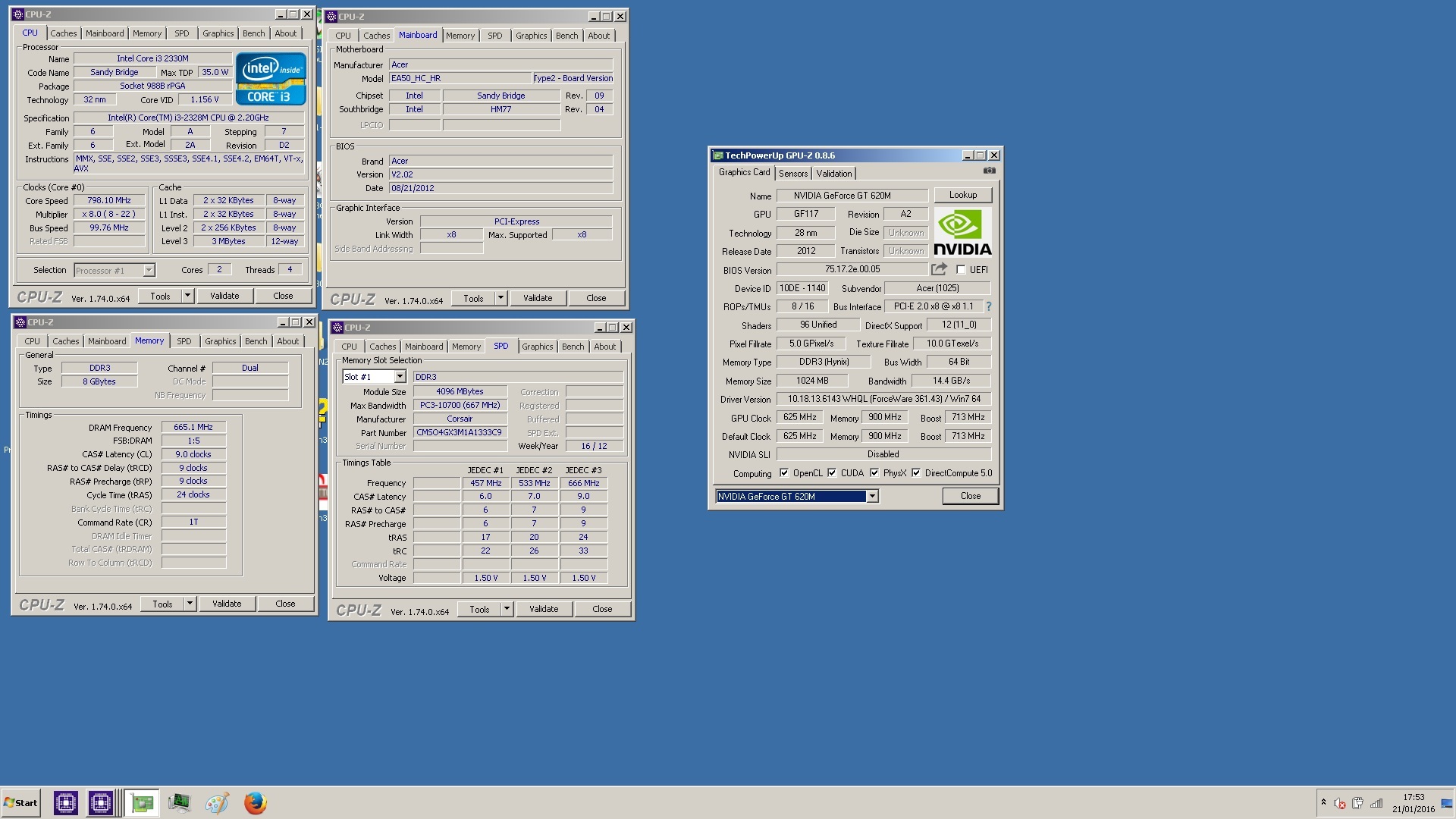Open the system monitor taskbar icon
The width and height of the screenshot is (1456, 819).
[180, 803]
